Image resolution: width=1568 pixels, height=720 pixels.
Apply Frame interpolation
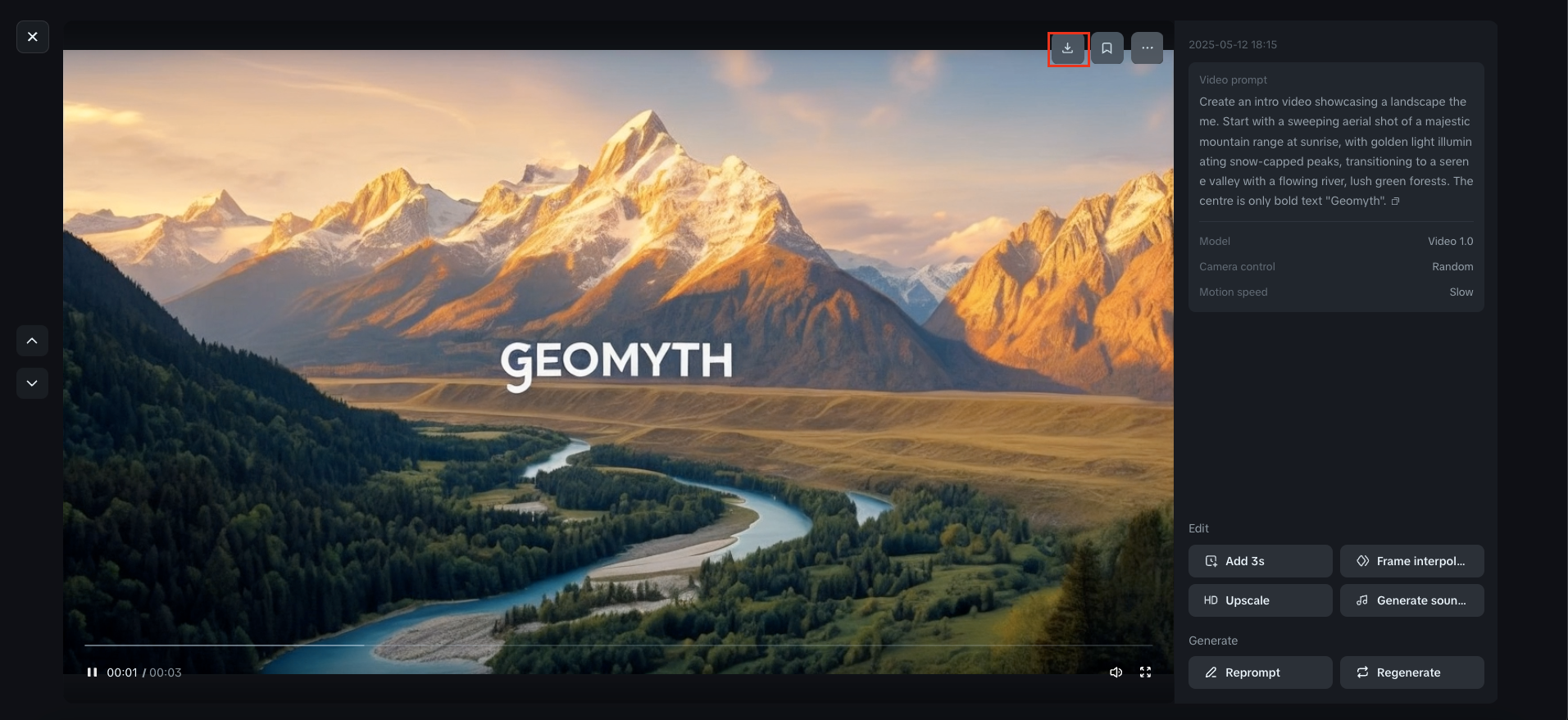1412,561
